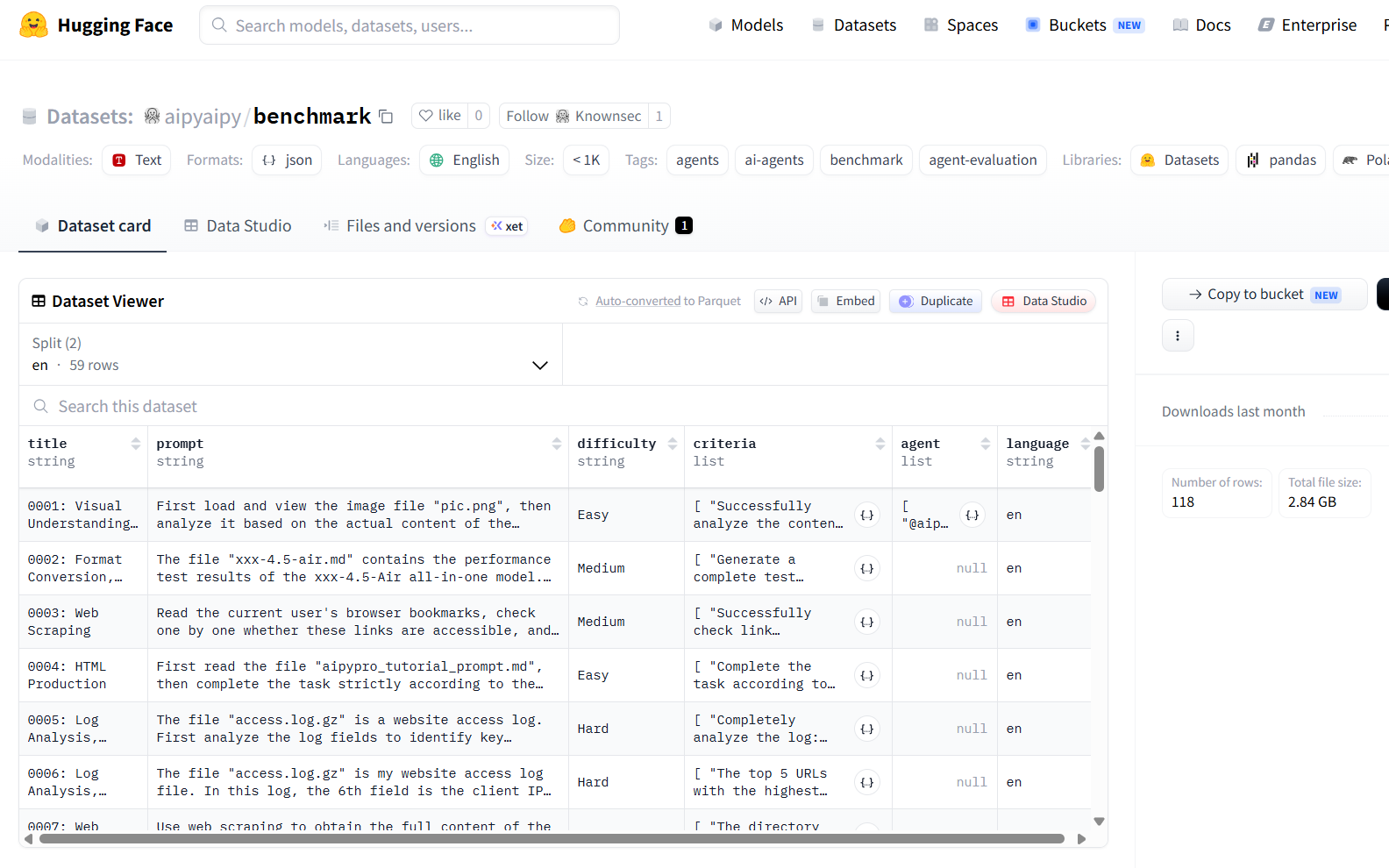This screenshot has width=1389, height=868.
Task: Select the agents tag
Action: pyautogui.click(x=697, y=160)
